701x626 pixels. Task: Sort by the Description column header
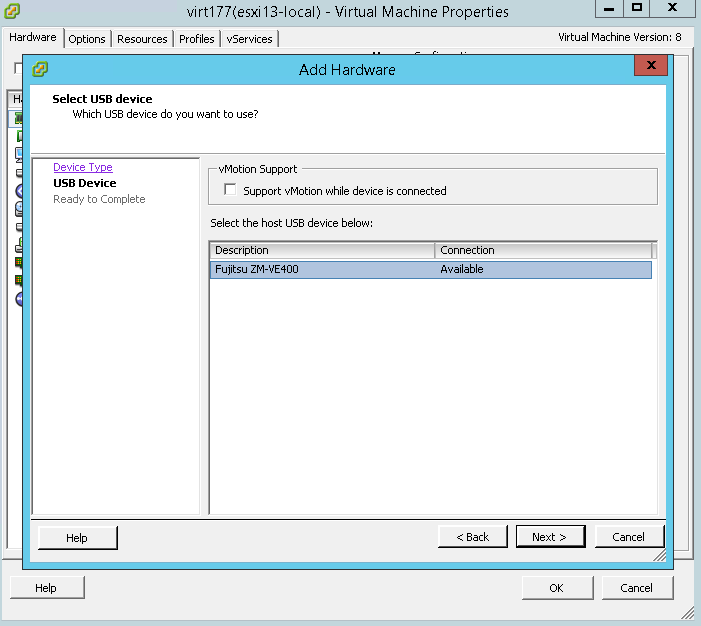[322, 250]
